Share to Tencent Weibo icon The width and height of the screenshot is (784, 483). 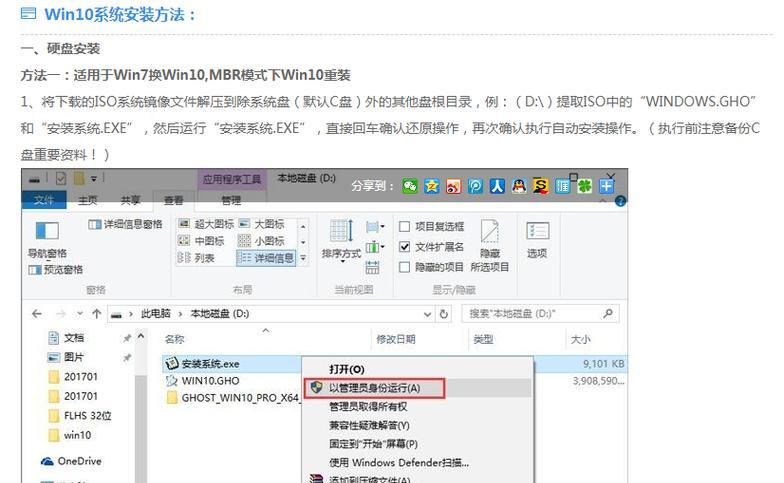pos(475,186)
